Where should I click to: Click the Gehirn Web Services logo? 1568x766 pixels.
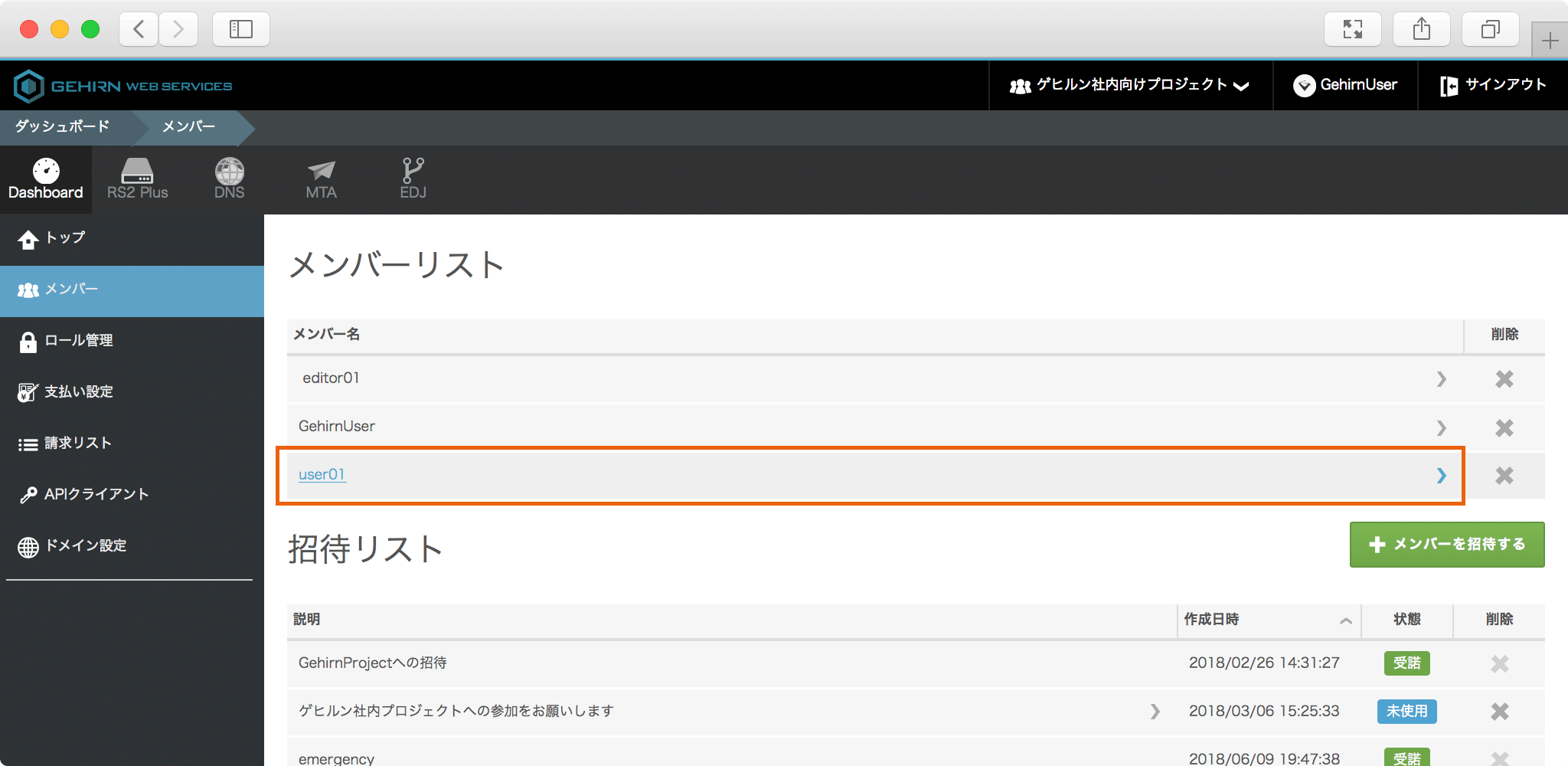[123, 86]
